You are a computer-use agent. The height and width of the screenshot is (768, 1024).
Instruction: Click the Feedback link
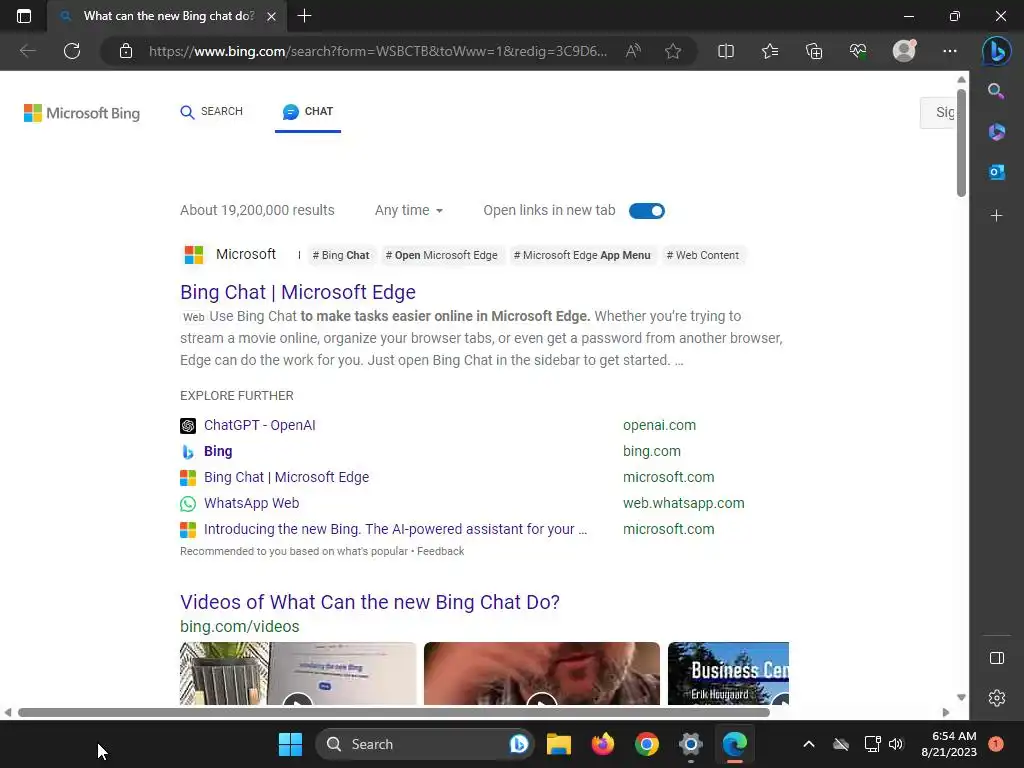440,551
